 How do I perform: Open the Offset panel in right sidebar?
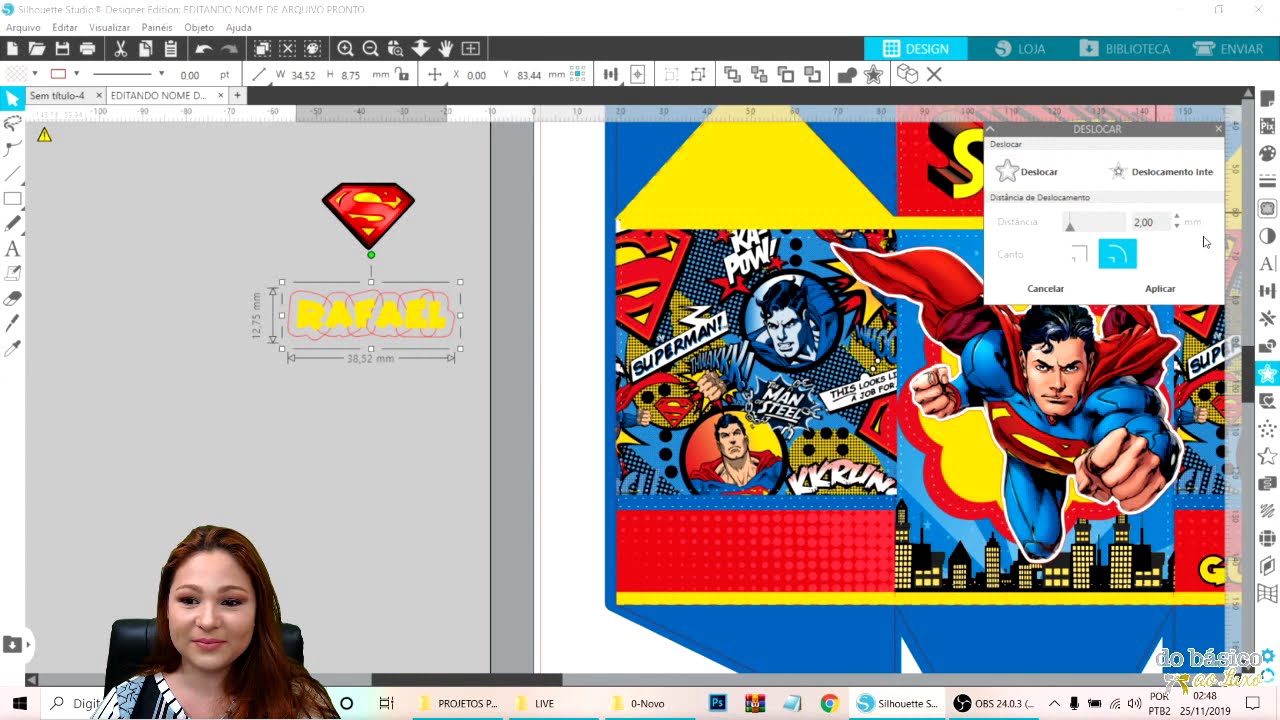tap(1267, 373)
